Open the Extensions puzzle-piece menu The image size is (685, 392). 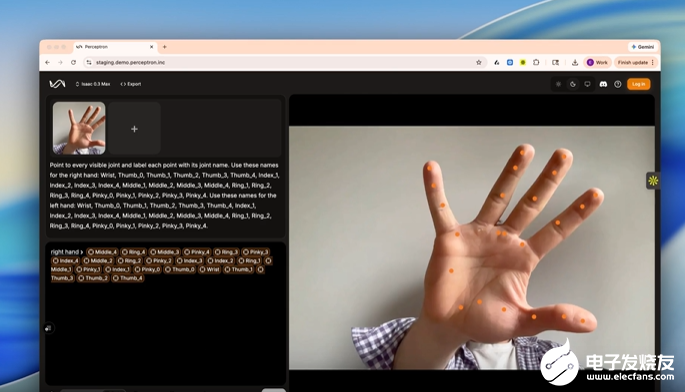click(x=536, y=62)
